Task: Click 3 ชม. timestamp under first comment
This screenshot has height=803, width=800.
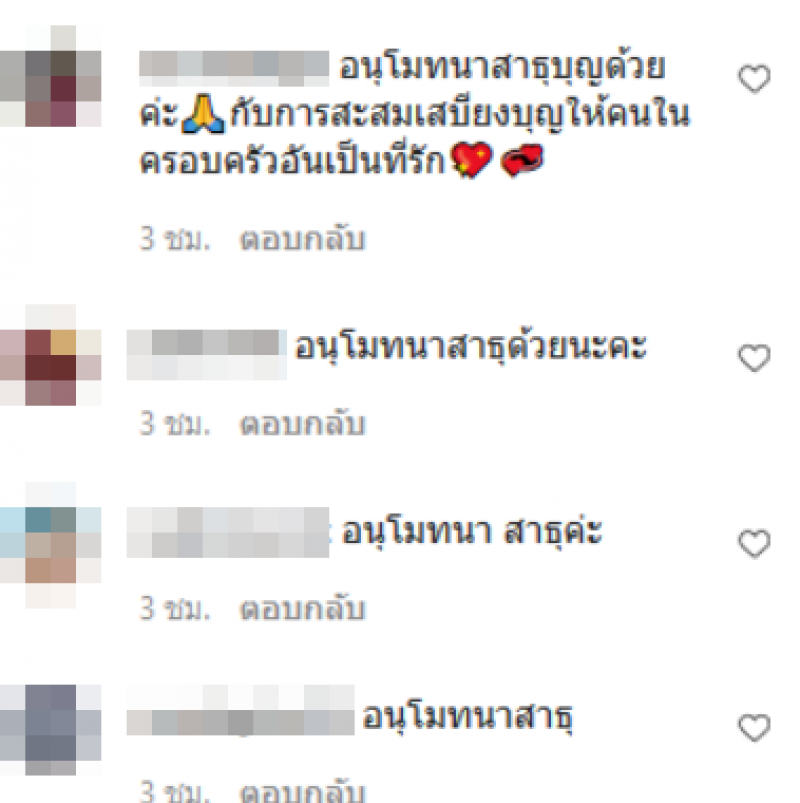Action: pos(175,240)
